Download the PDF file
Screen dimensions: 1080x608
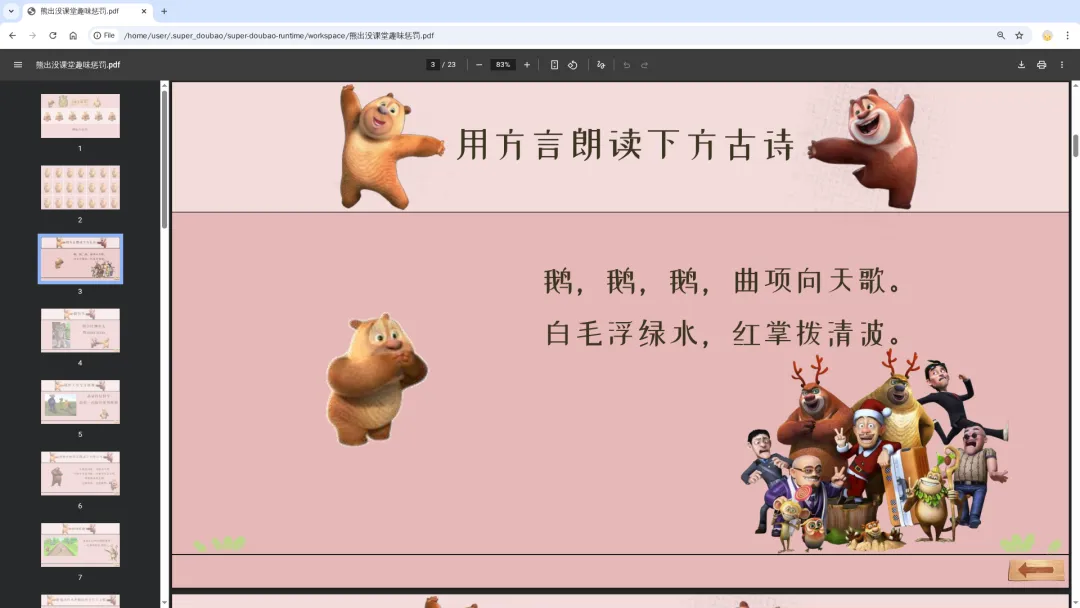coord(1021,65)
